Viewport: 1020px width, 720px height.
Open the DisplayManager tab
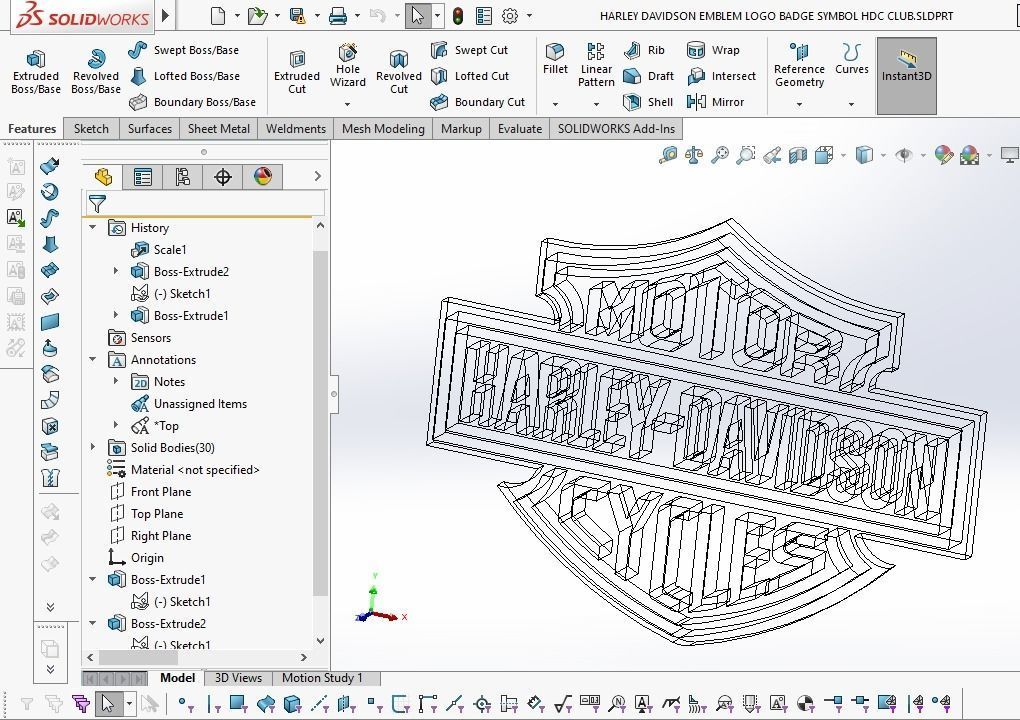coord(263,177)
